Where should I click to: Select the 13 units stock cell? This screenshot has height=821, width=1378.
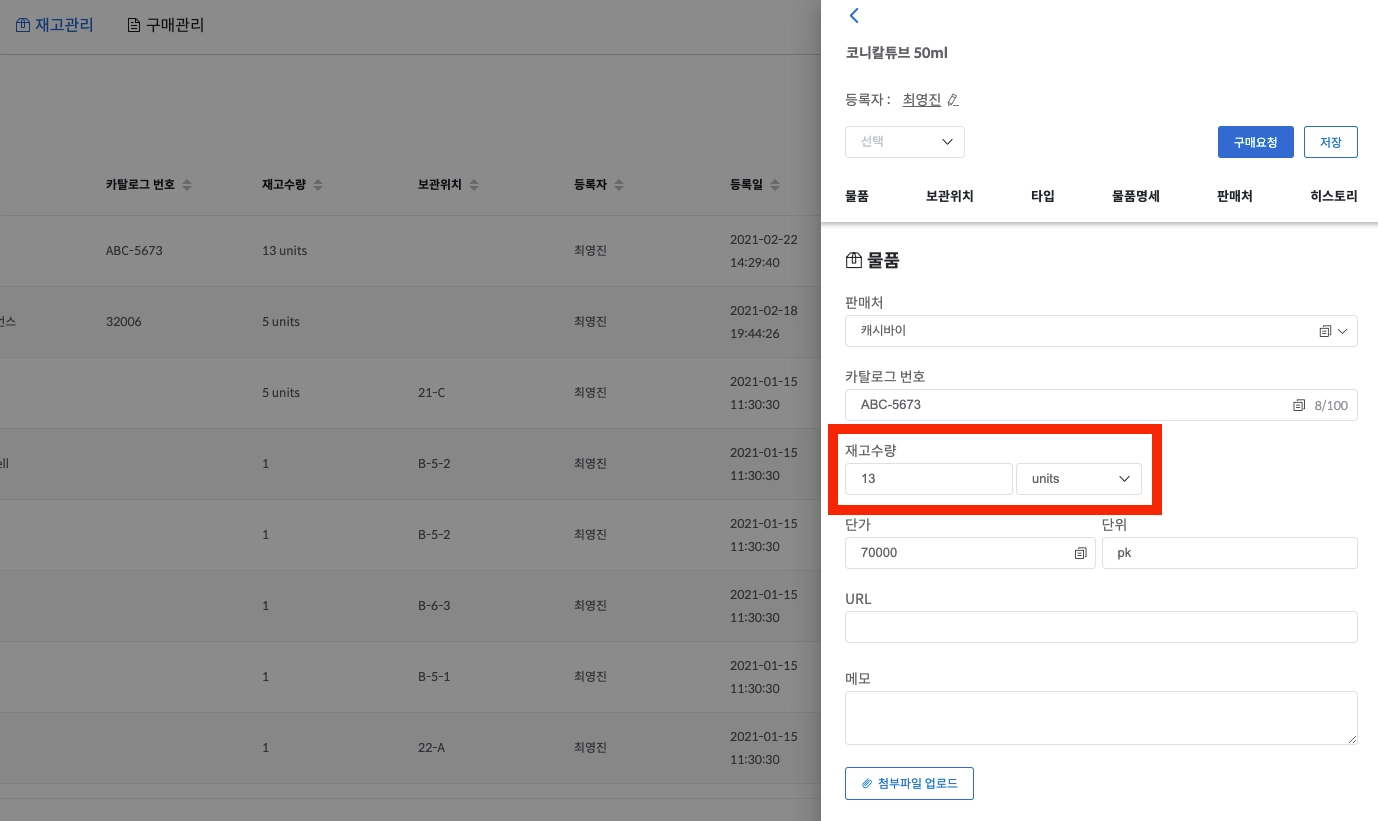coord(284,251)
